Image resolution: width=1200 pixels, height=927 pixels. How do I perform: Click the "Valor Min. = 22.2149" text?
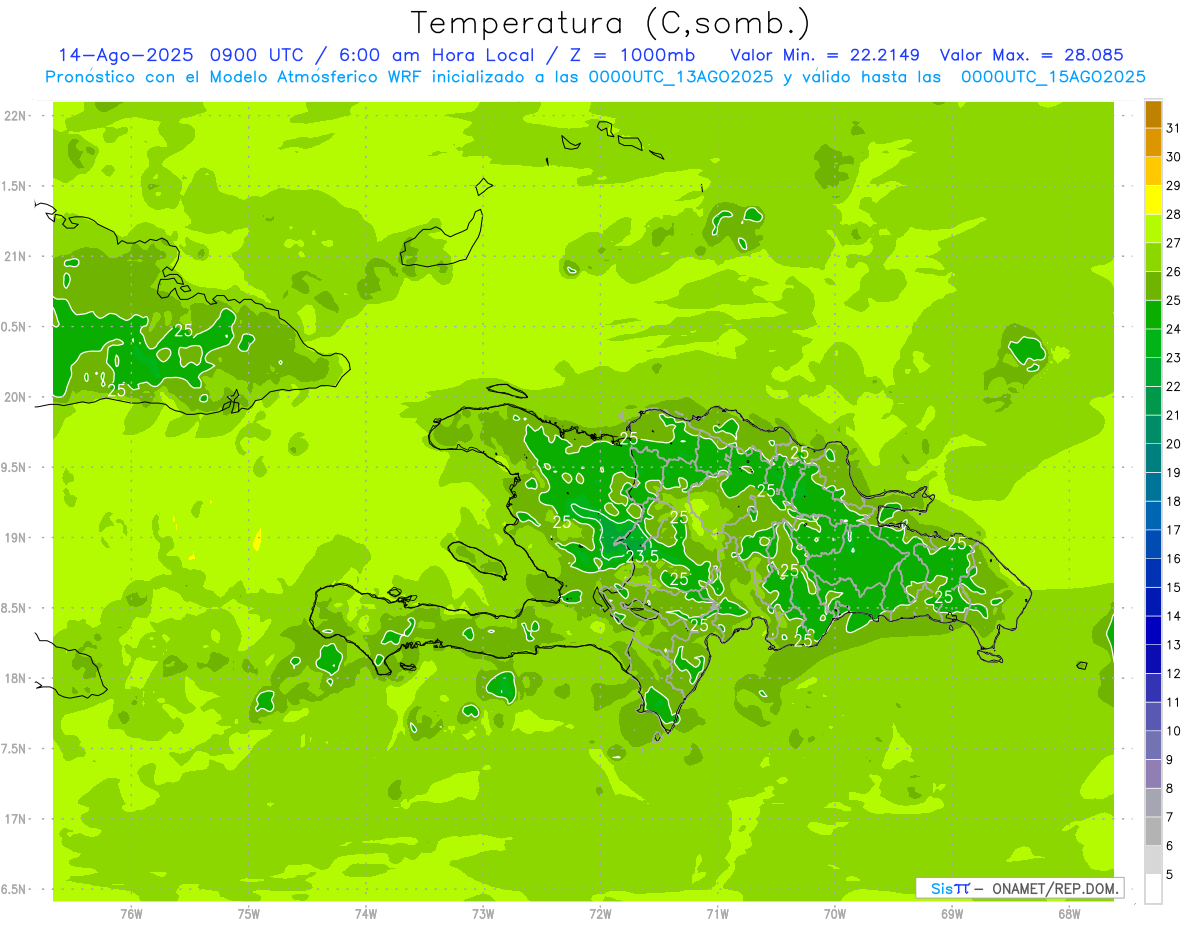[825, 55]
